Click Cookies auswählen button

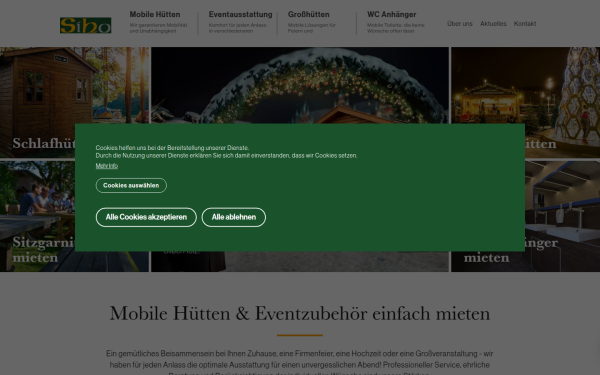pyautogui.click(x=131, y=186)
